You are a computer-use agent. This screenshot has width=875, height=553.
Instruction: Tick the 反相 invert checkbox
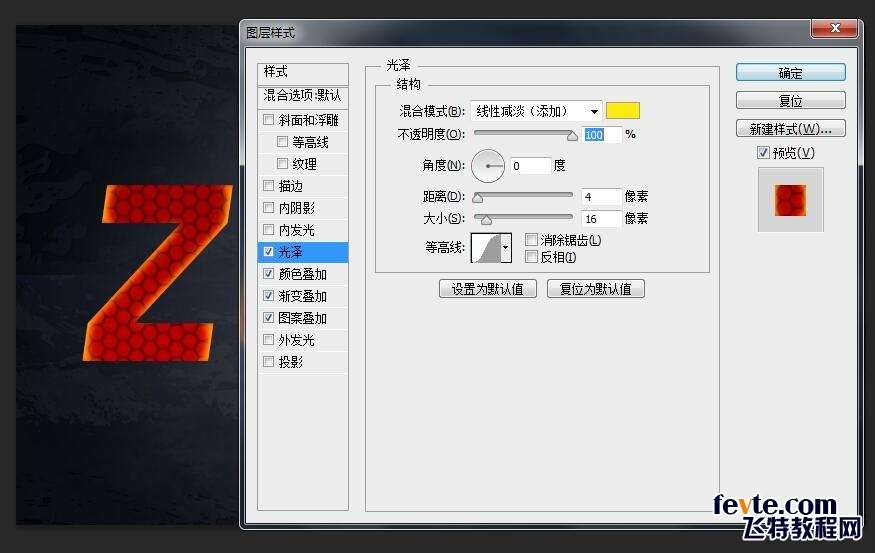point(531,257)
